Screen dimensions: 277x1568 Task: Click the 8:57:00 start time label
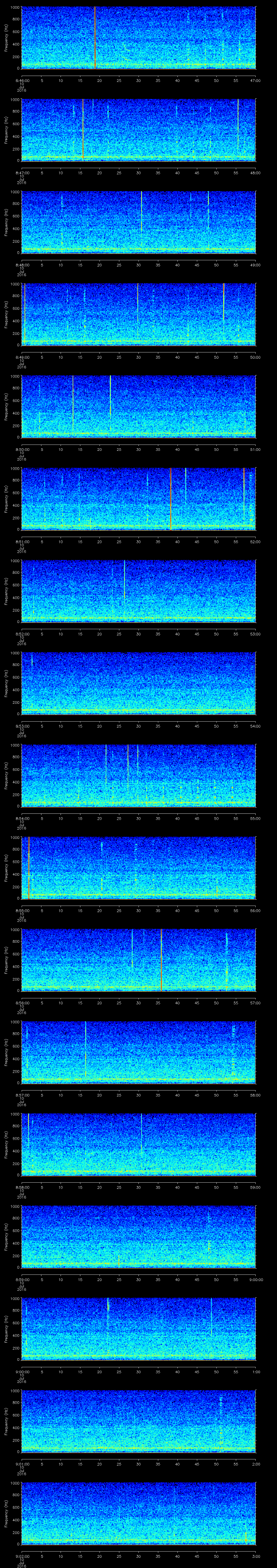(x=22, y=1095)
